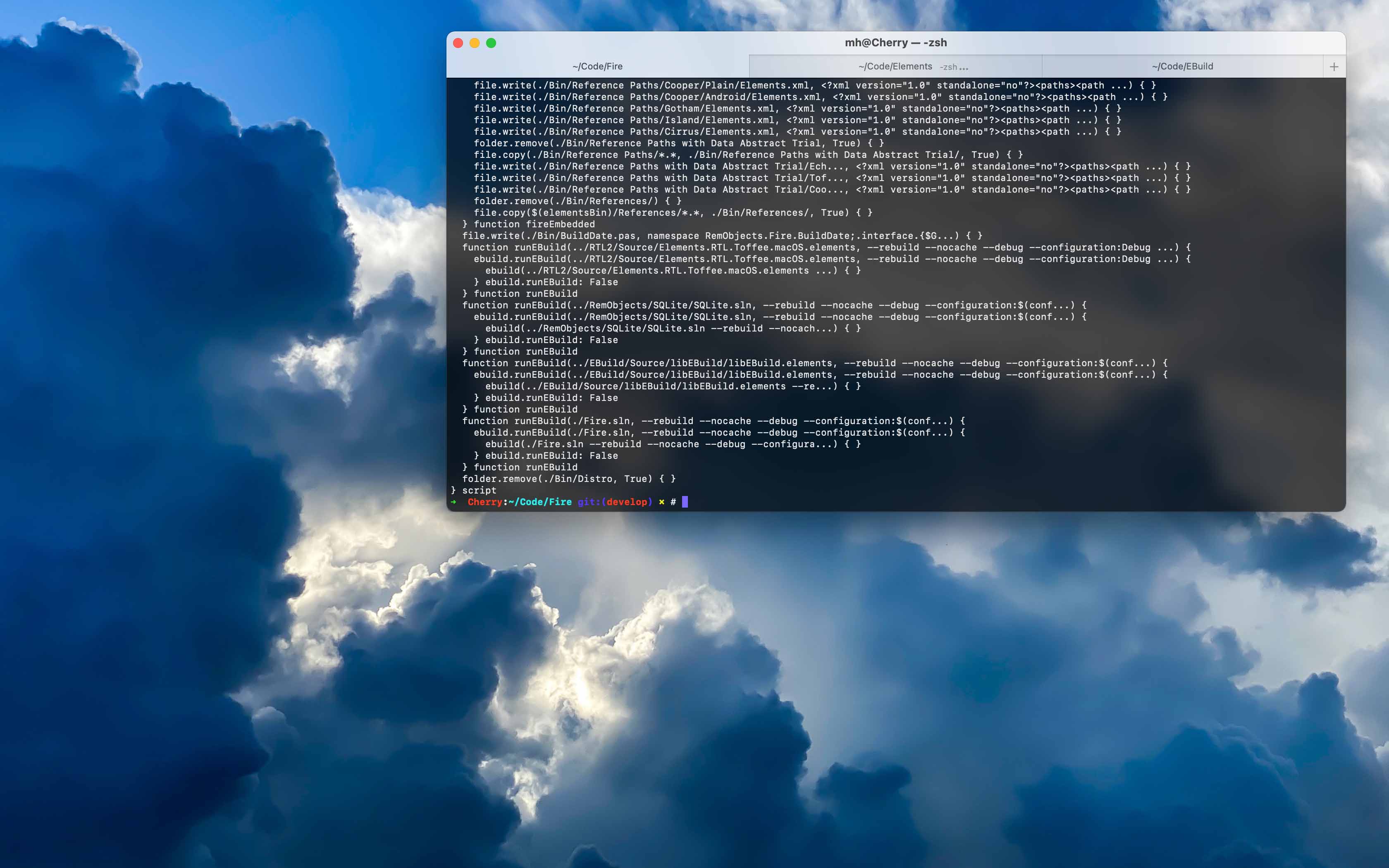This screenshot has height=868, width=1389.
Task: Add a new terminal tab with plus icon
Action: (x=1334, y=67)
